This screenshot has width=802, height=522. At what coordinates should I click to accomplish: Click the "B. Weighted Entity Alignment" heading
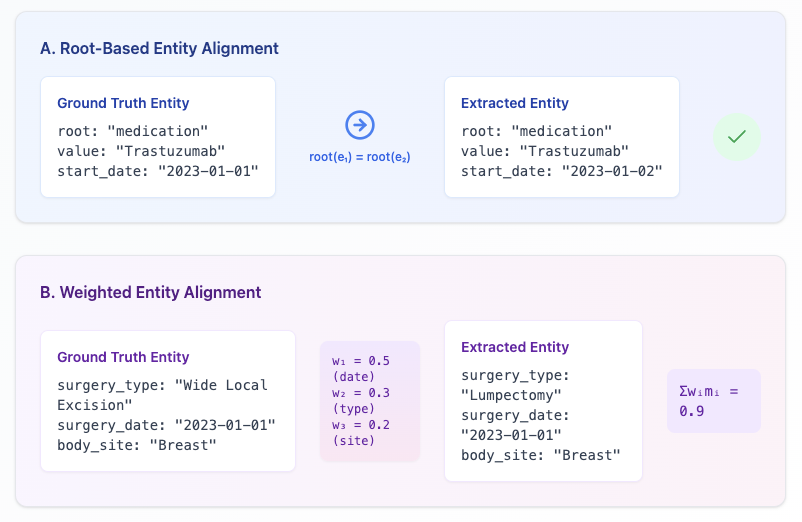150,293
